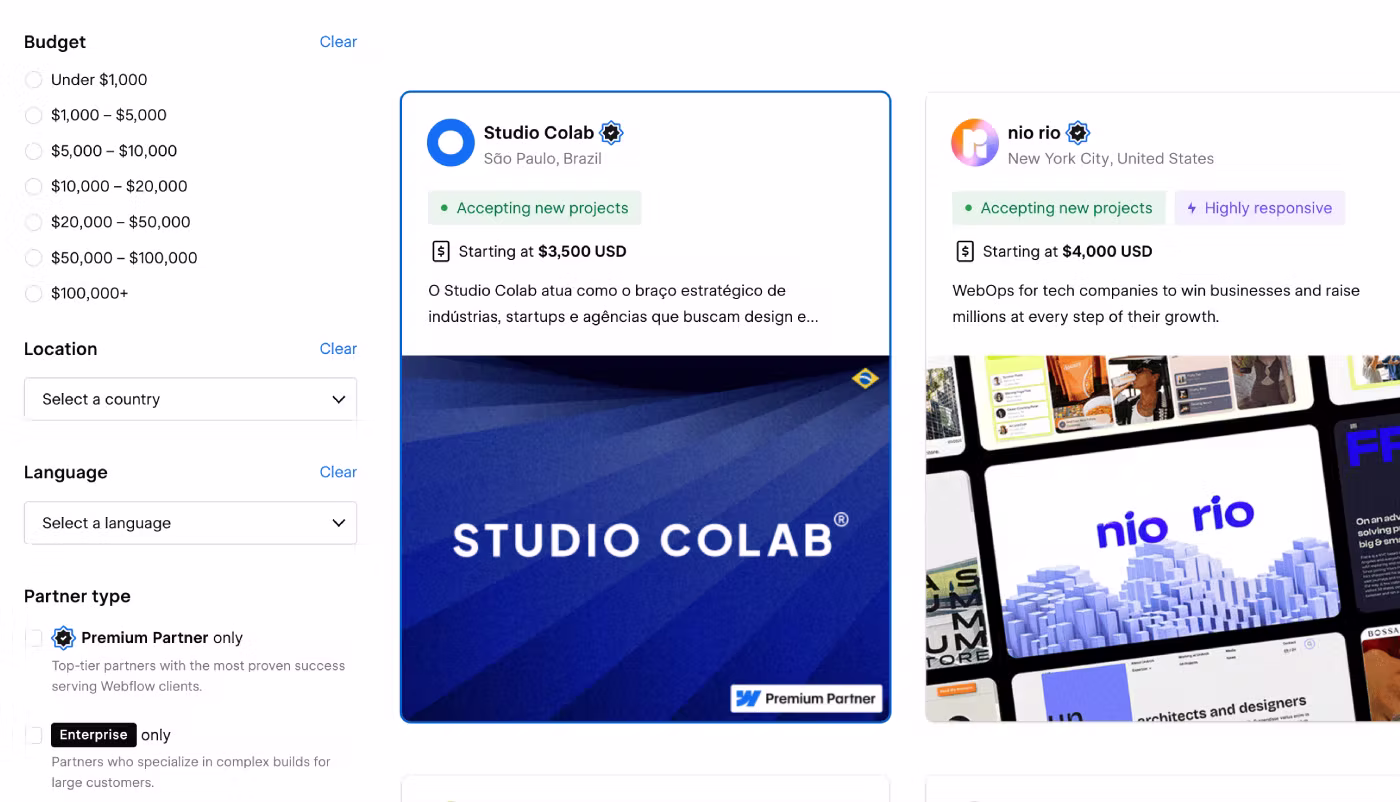
Task: Click the WebOps for tech companies description
Action: (1156, 304)
